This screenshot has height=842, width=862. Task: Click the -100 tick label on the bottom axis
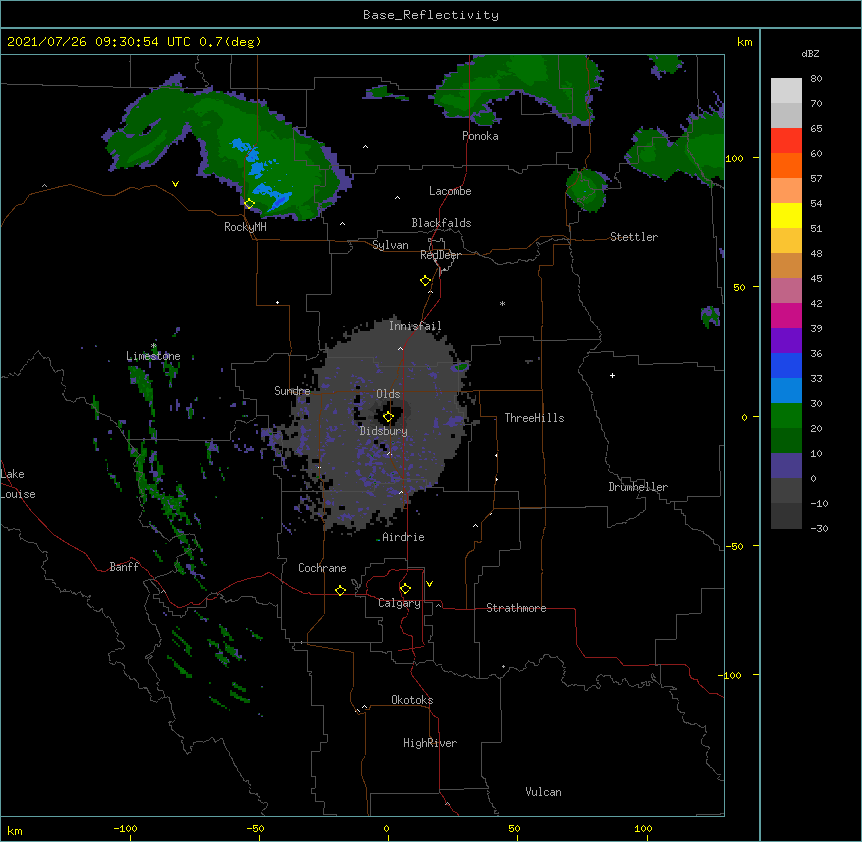[x=125, y=828]
